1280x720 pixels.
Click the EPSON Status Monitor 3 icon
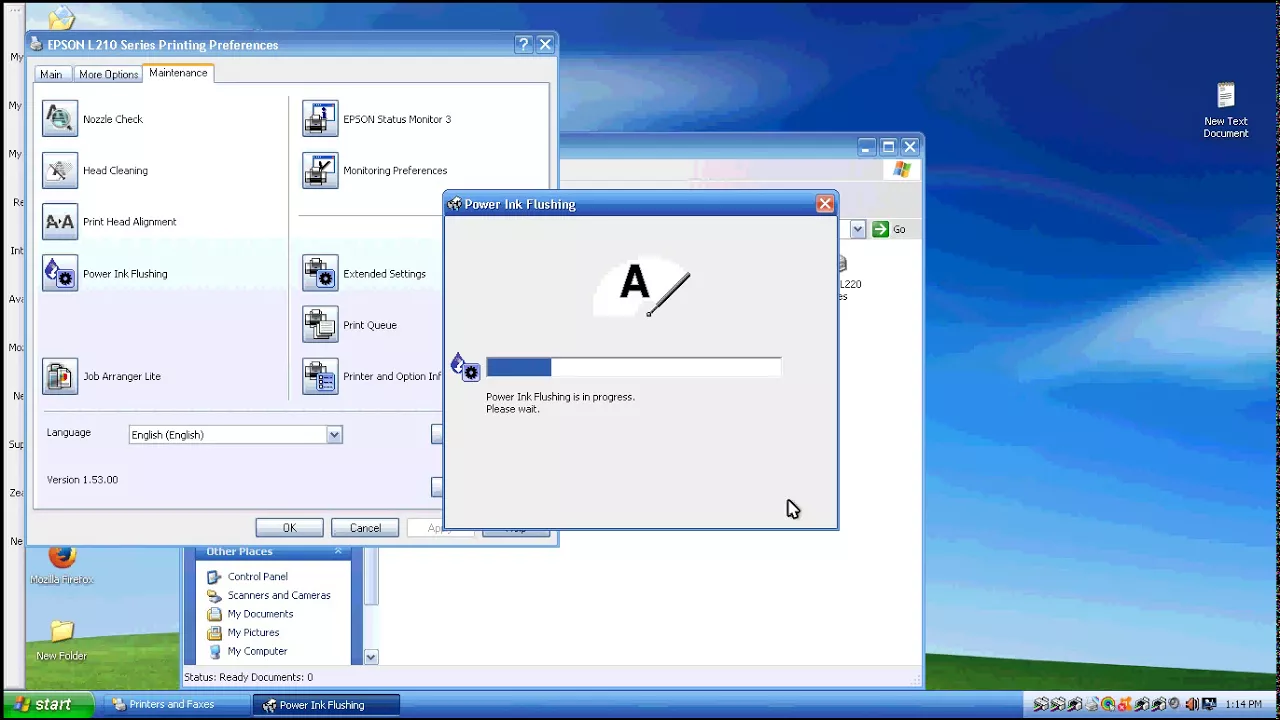pyautogui.click(x=320, y=119)
